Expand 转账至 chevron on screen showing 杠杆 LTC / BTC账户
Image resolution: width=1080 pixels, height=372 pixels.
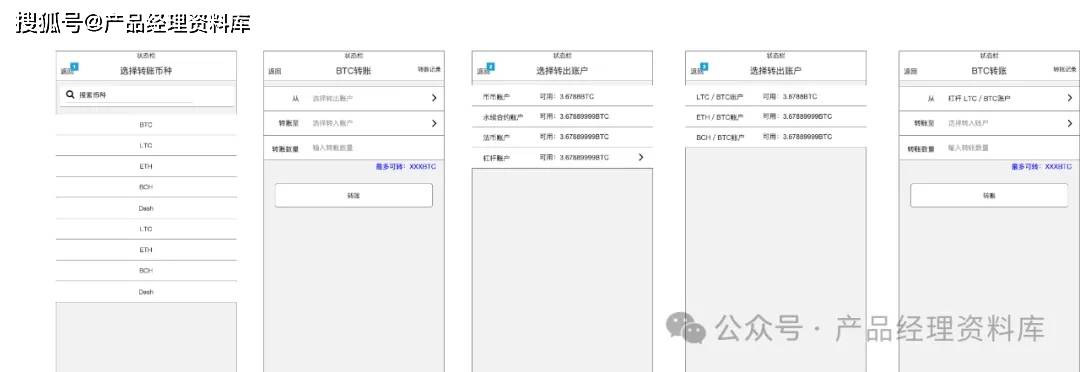(x=1070, y=123)
